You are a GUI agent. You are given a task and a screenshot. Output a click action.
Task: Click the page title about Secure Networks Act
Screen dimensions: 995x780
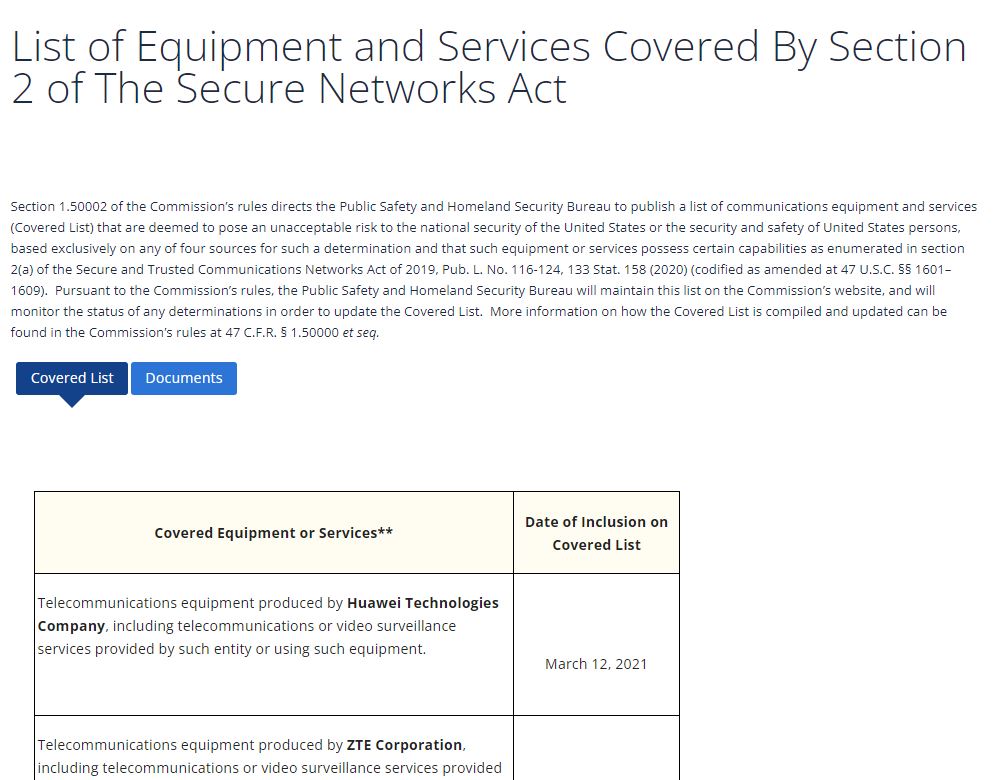[x=488, y=67]
